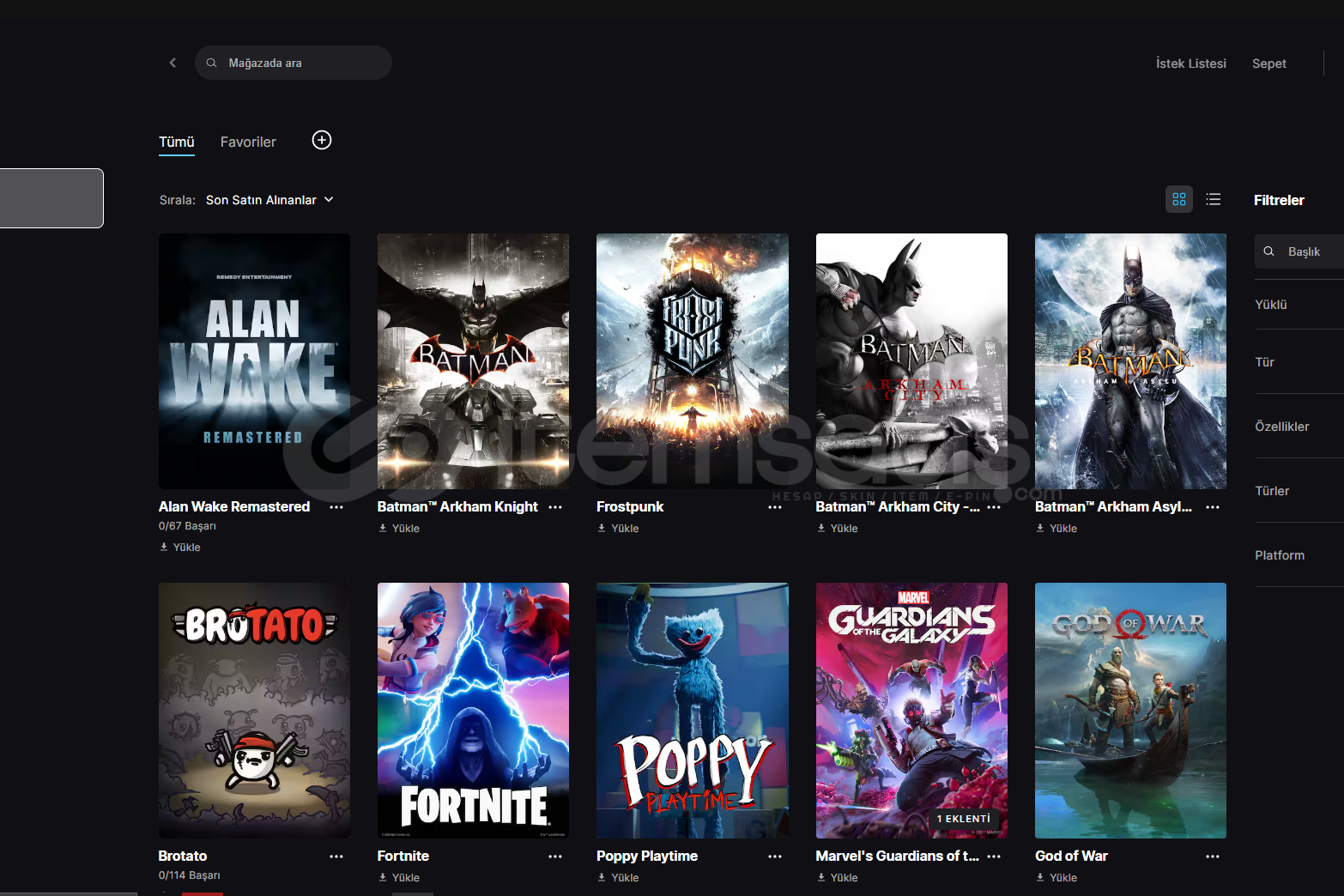Click the search icon in Başlık filter
1344x896 pixels.
pos(1268,251)
